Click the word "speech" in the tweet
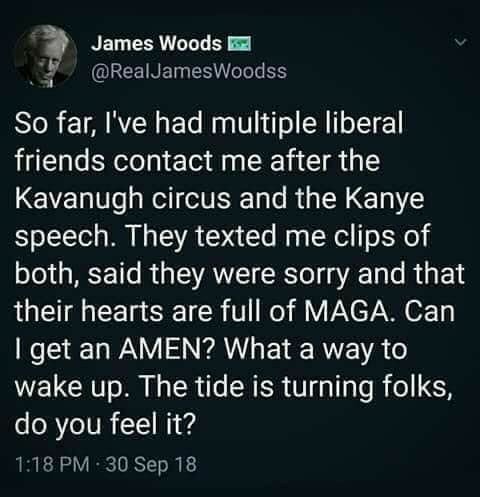 pyautogui.click(x=60, y=236)
